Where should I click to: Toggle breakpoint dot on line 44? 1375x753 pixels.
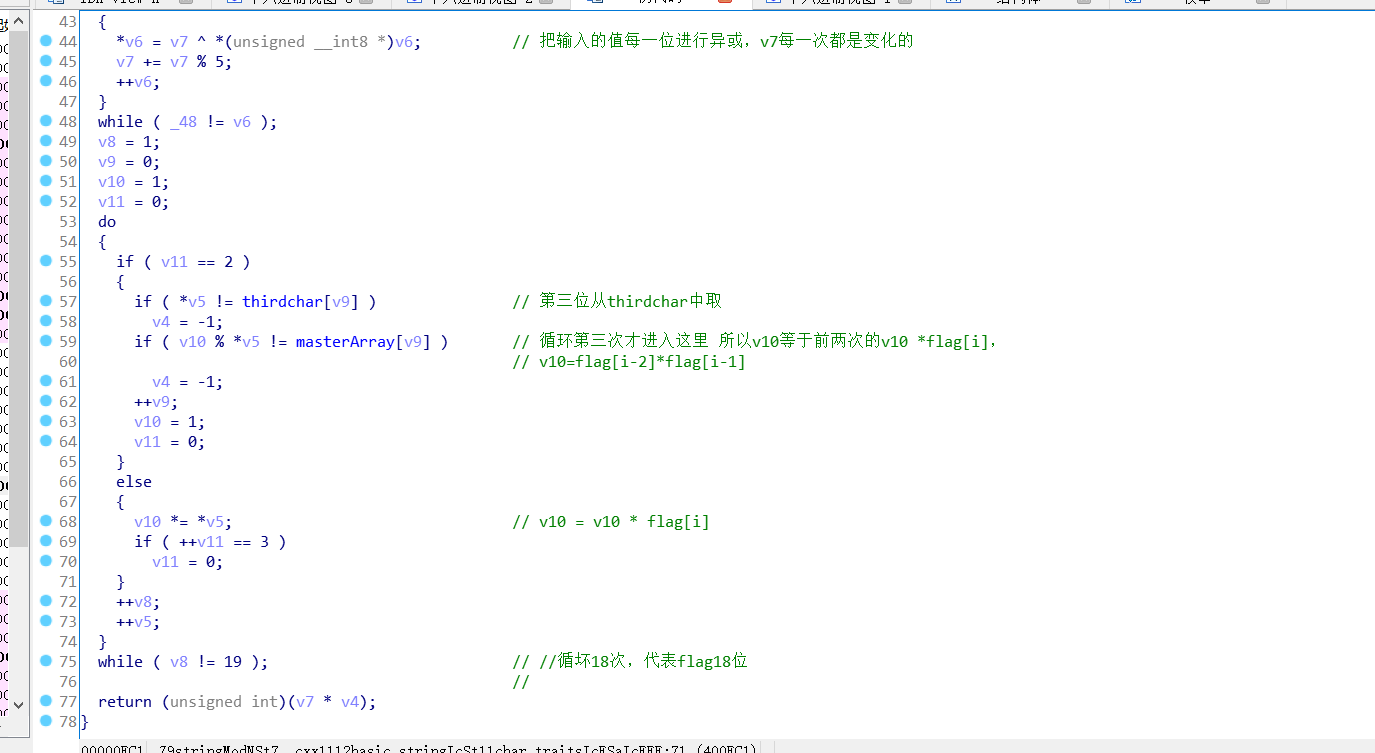pyautogui.click(x=46, y=41)
